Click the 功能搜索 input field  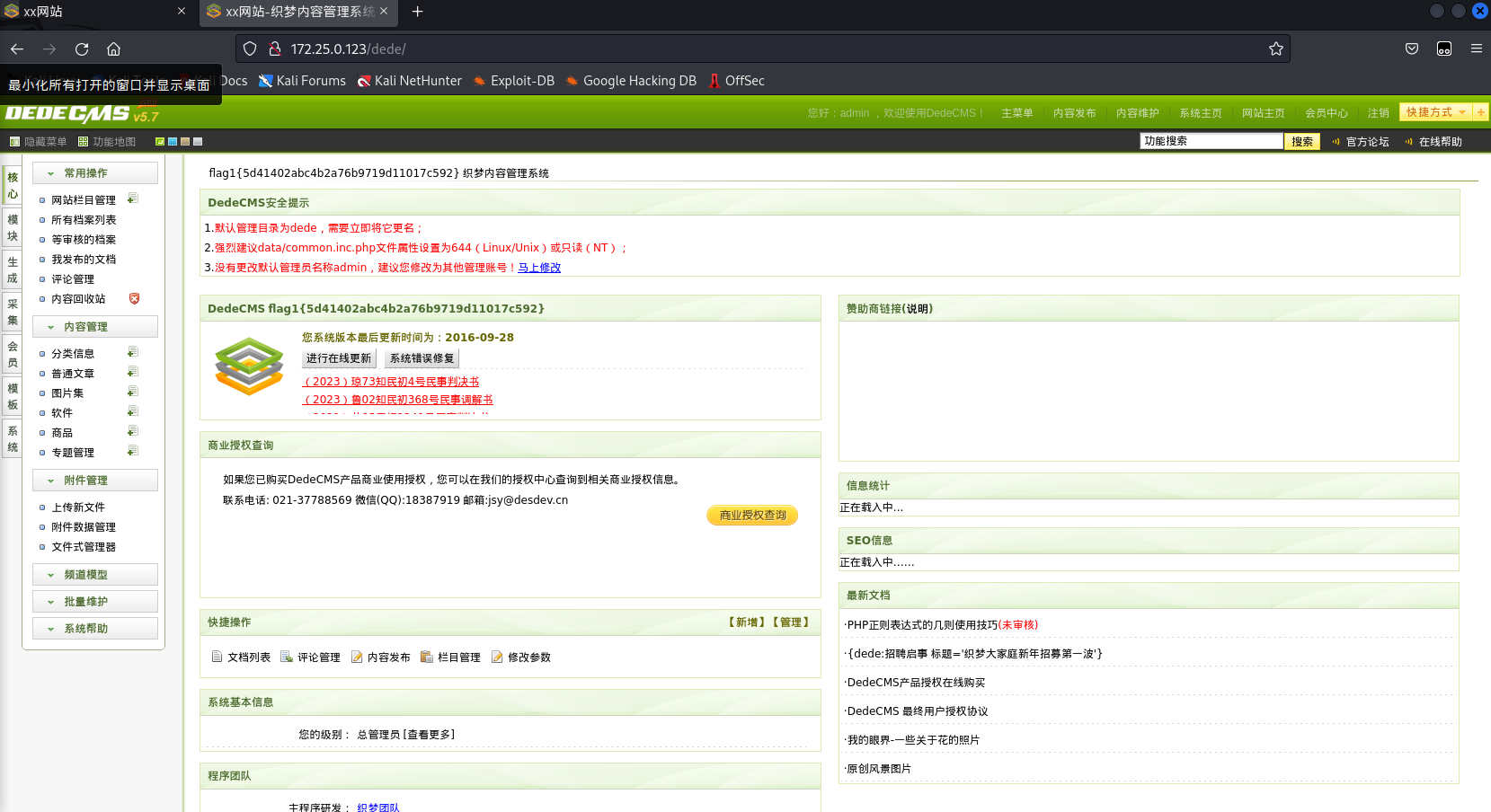(1211, 141)
